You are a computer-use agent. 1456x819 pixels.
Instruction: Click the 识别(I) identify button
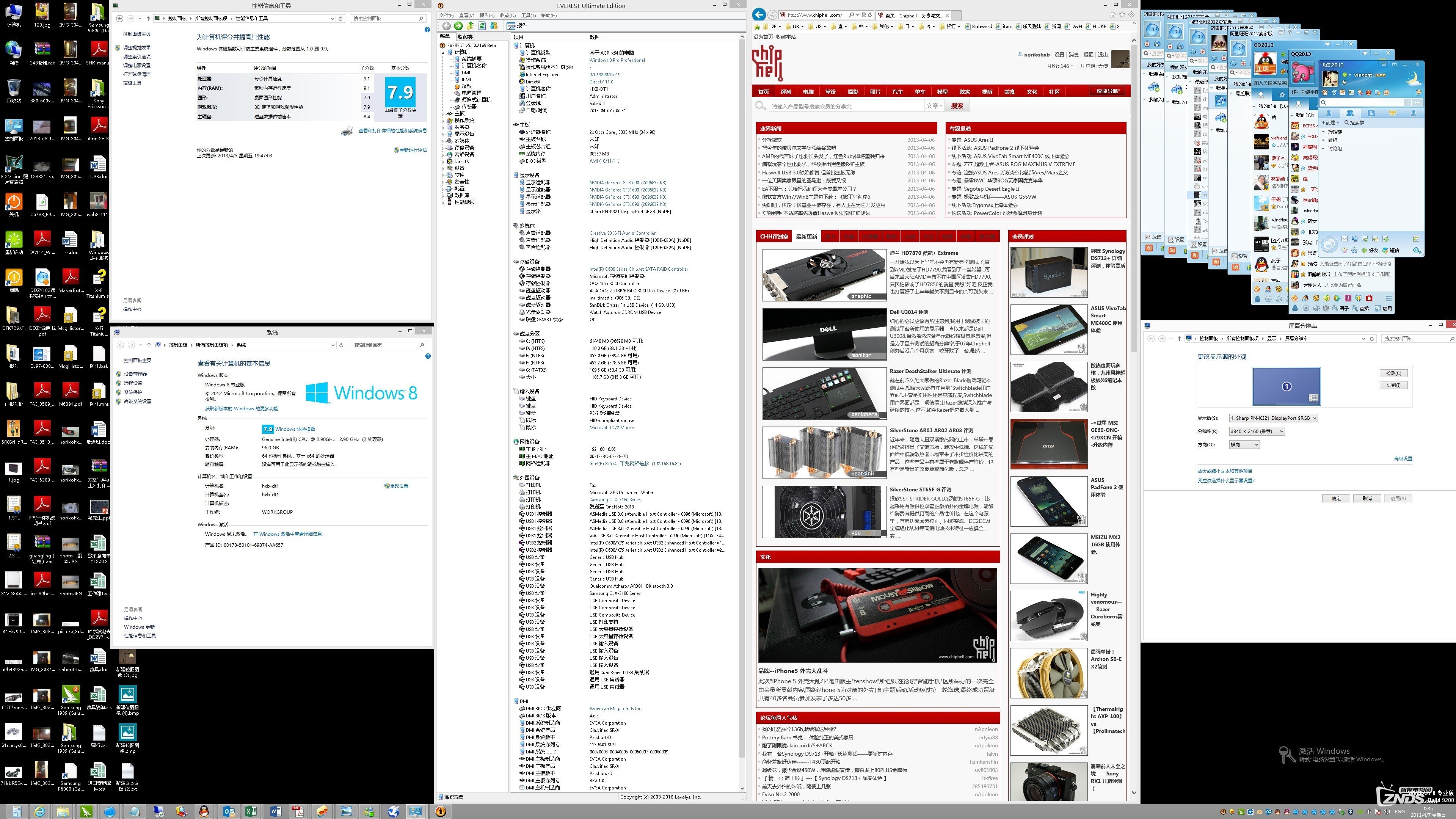tap(1393, 386)
